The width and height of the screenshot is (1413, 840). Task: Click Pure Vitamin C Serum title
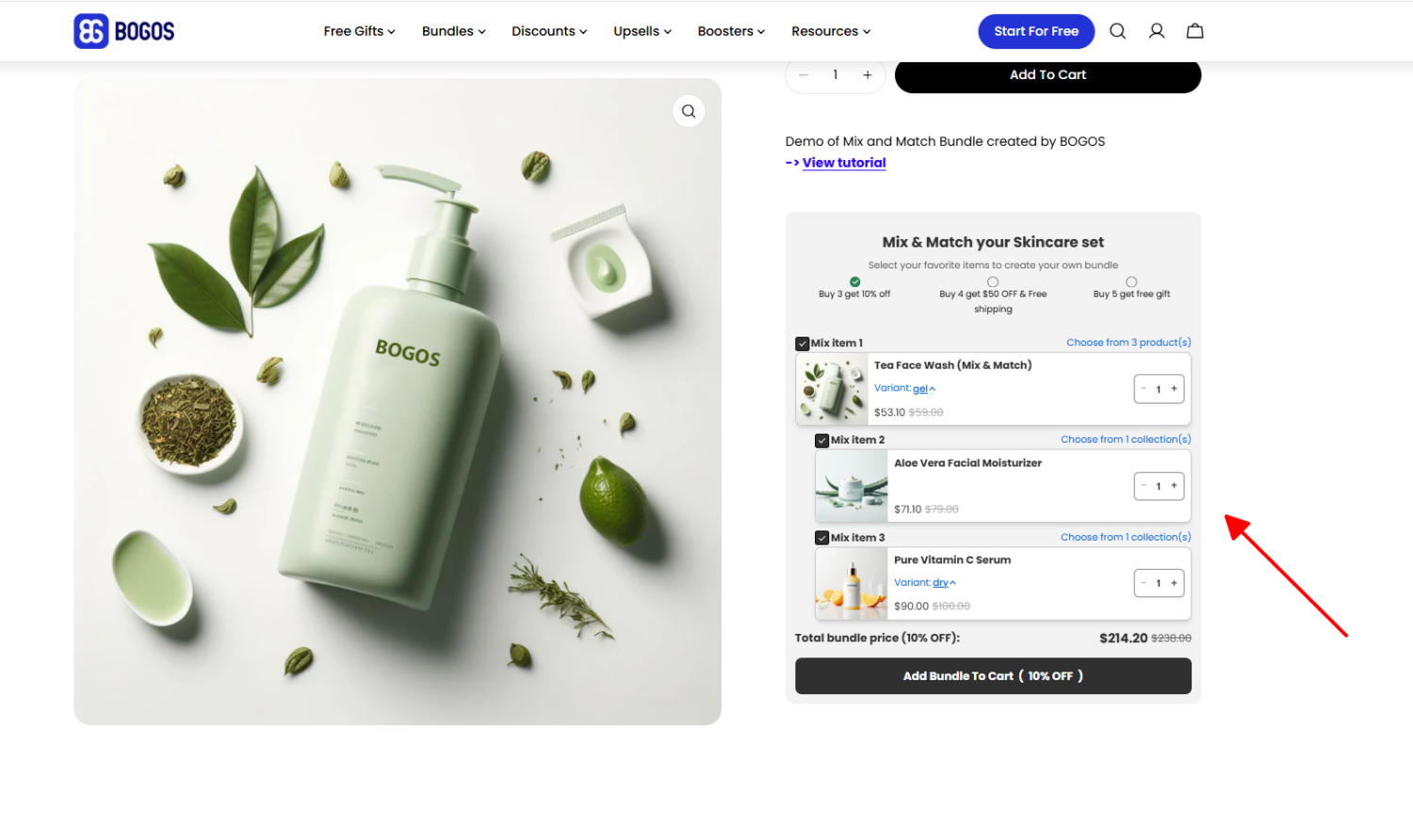(952, 560)
